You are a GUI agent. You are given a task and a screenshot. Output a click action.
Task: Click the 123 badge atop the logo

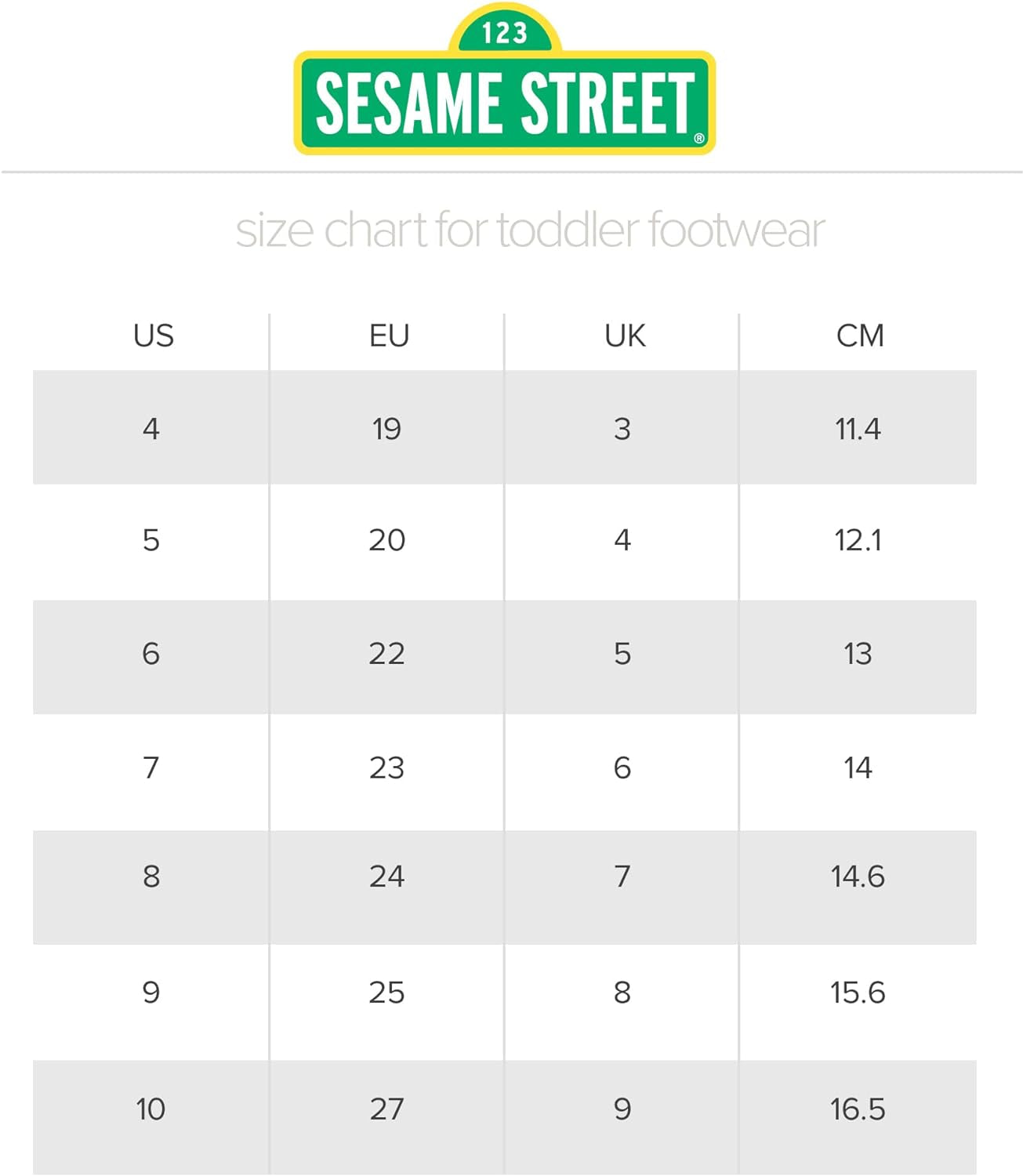tap(505, 33)
